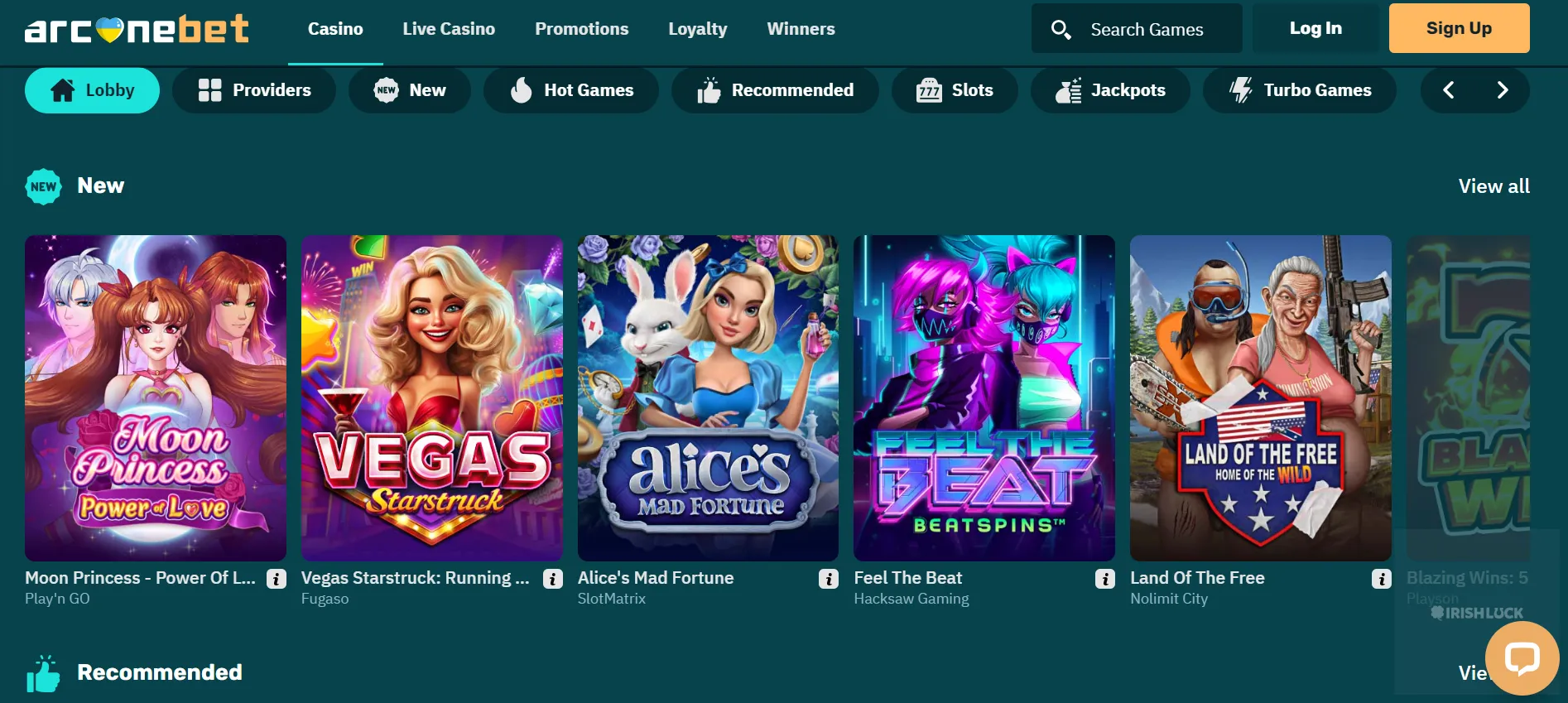
Task: Select the Jackpots category
Action: (1109, 90)
